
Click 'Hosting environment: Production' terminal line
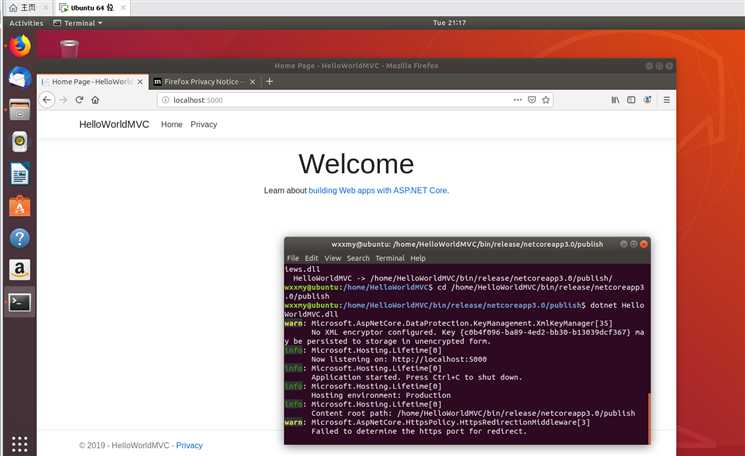pyautogui.click(x=381, y=396)
